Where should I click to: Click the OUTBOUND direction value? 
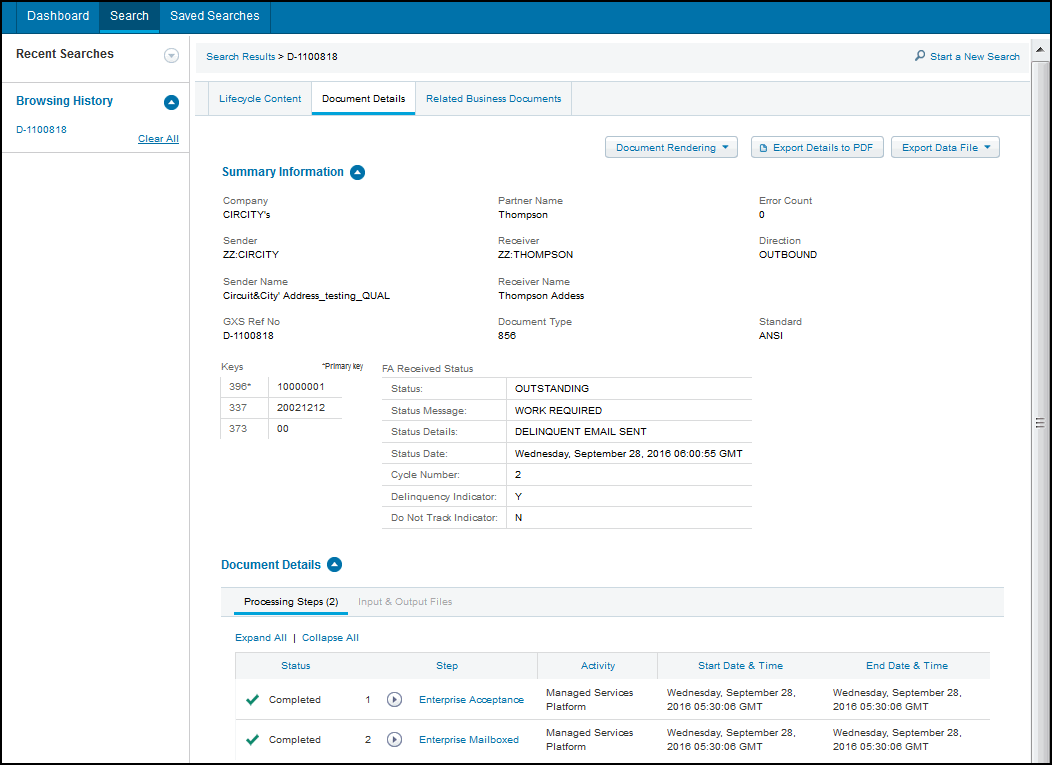coord(788,255)
